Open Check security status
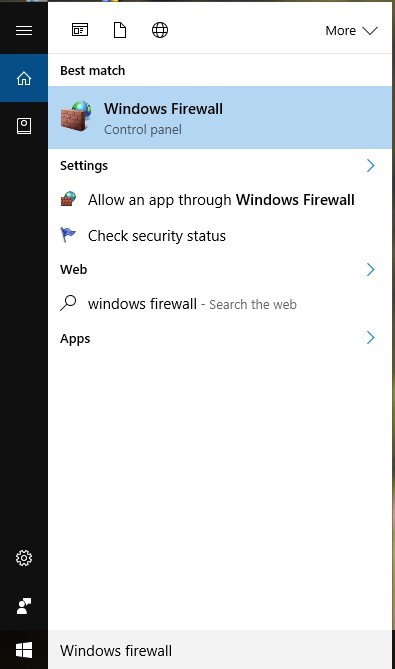Image resolution: width=395 pixels, height=669 pixels. (220, 236)
